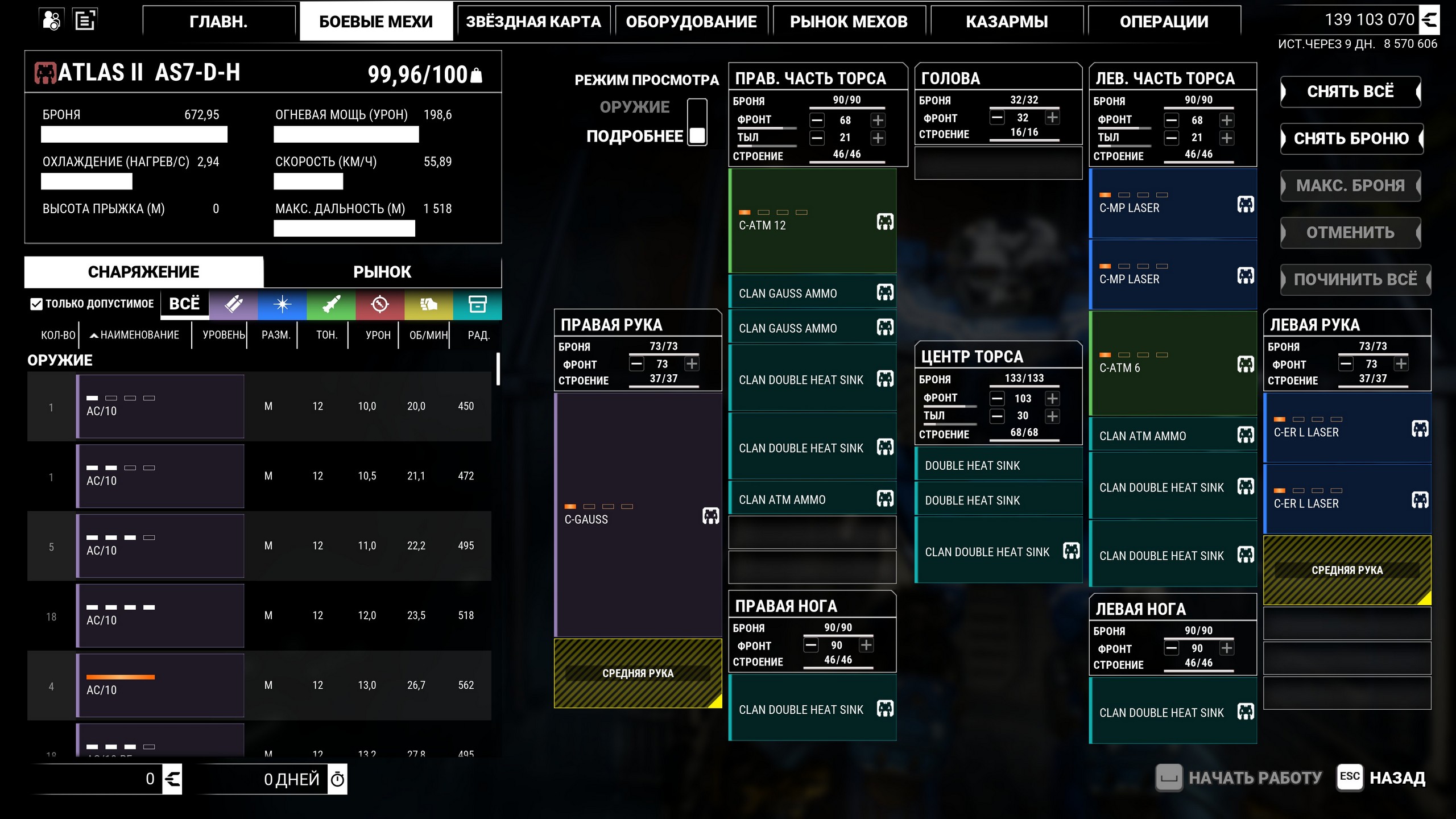Filter equipment by missile weapons icon
This screenshot has height=819, width=1456.
331,304
